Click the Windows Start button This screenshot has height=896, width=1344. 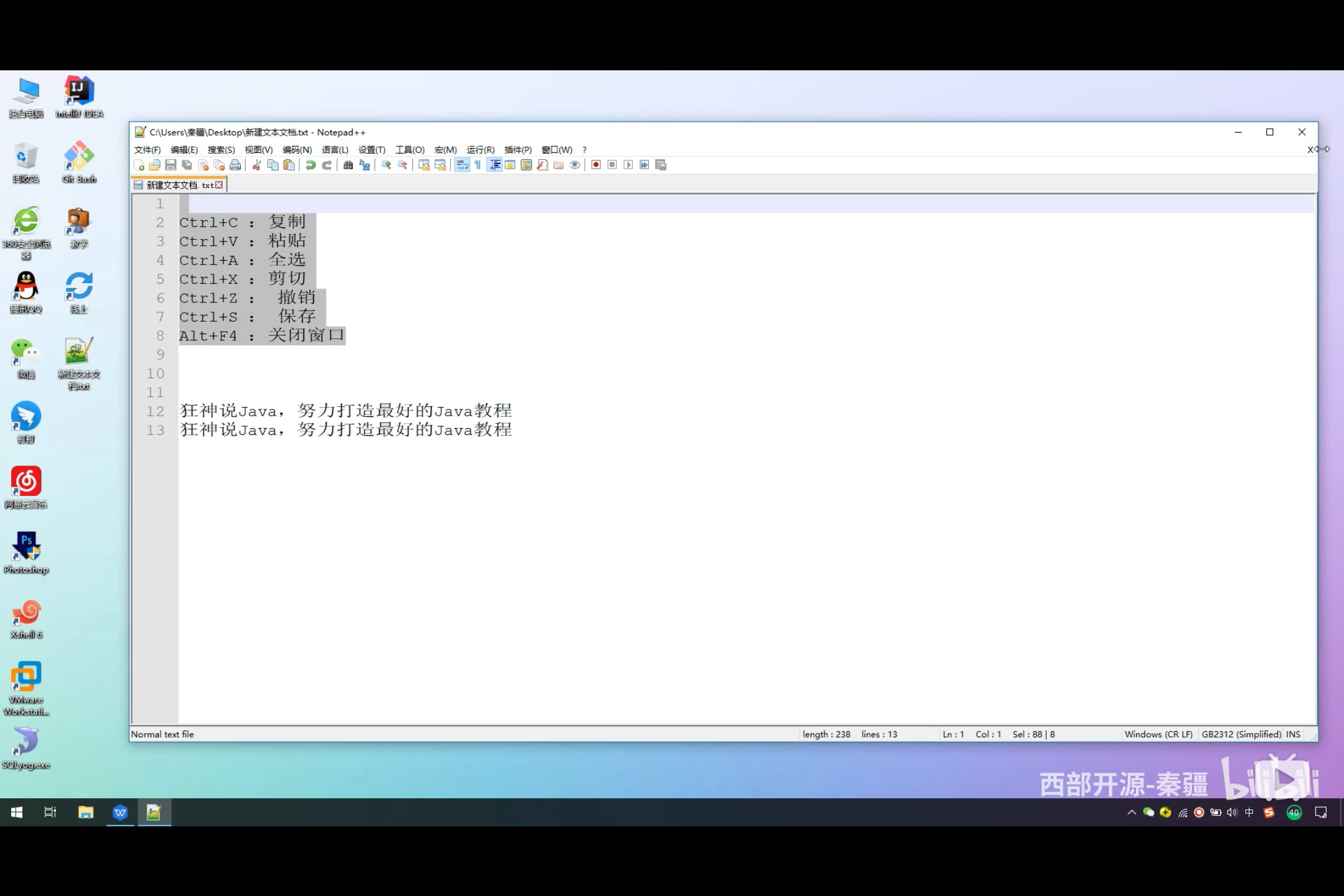[17, 813]
